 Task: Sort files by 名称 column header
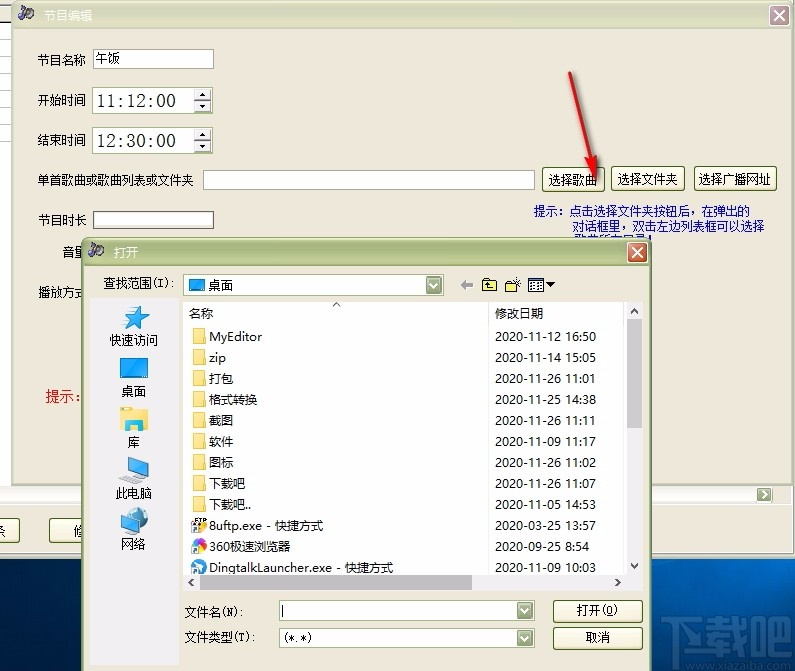tap(336, 313)
